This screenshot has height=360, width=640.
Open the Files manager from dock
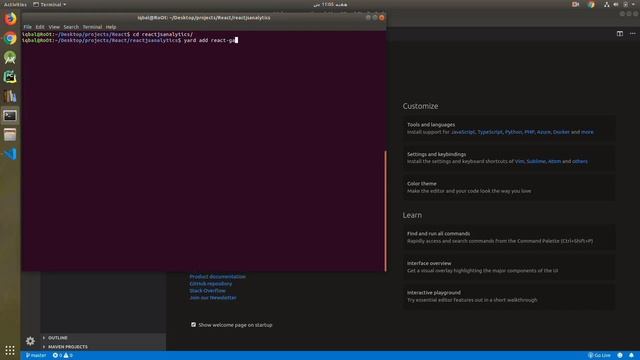tap(10, 135)
